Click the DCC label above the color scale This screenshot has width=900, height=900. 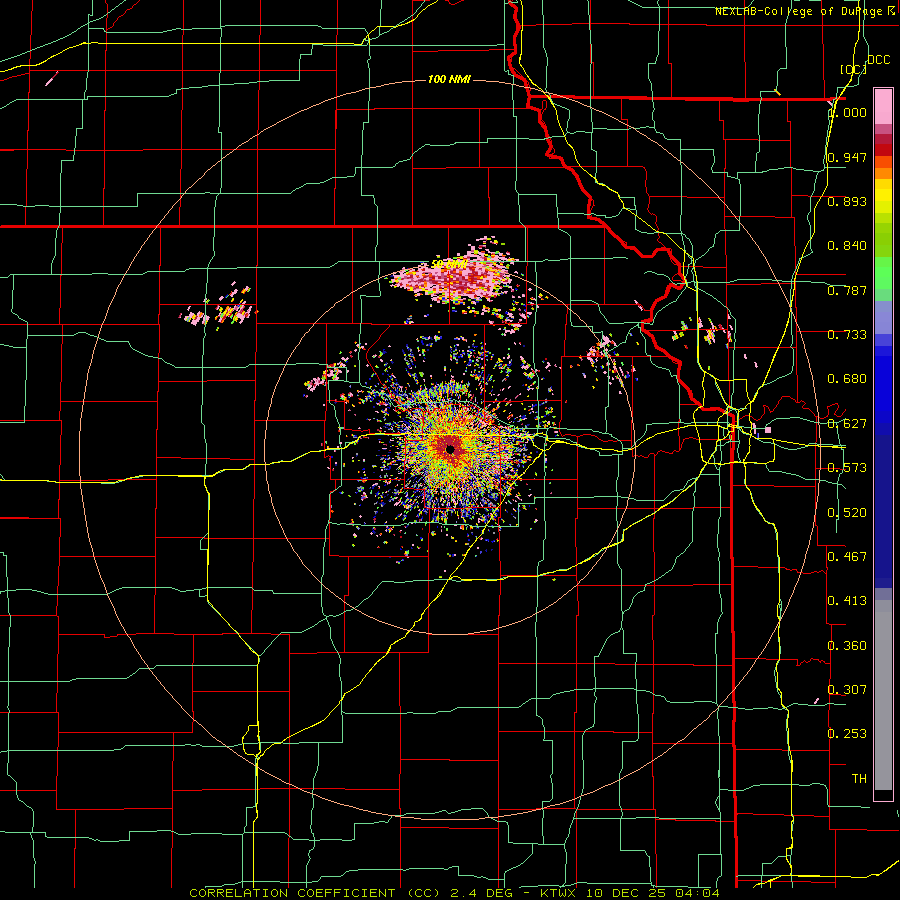[x=879, y=60]
